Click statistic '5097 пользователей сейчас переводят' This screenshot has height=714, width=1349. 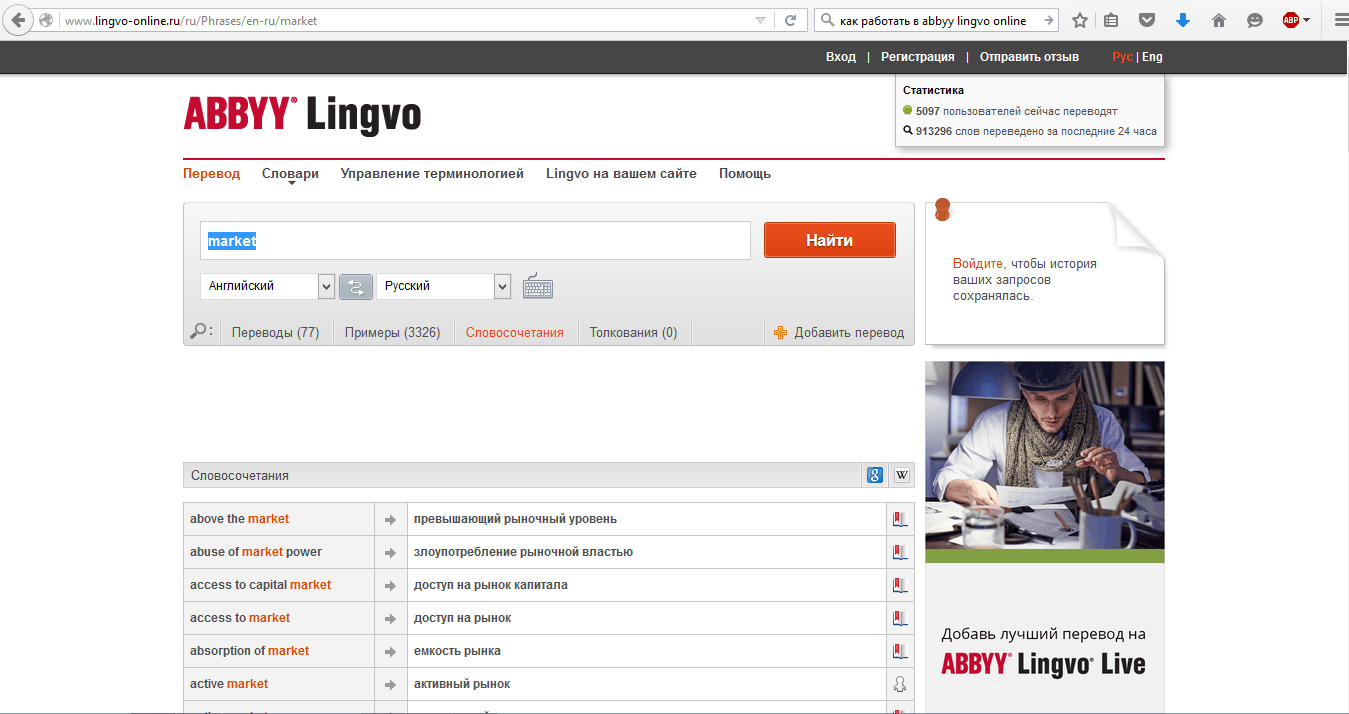1016,111
